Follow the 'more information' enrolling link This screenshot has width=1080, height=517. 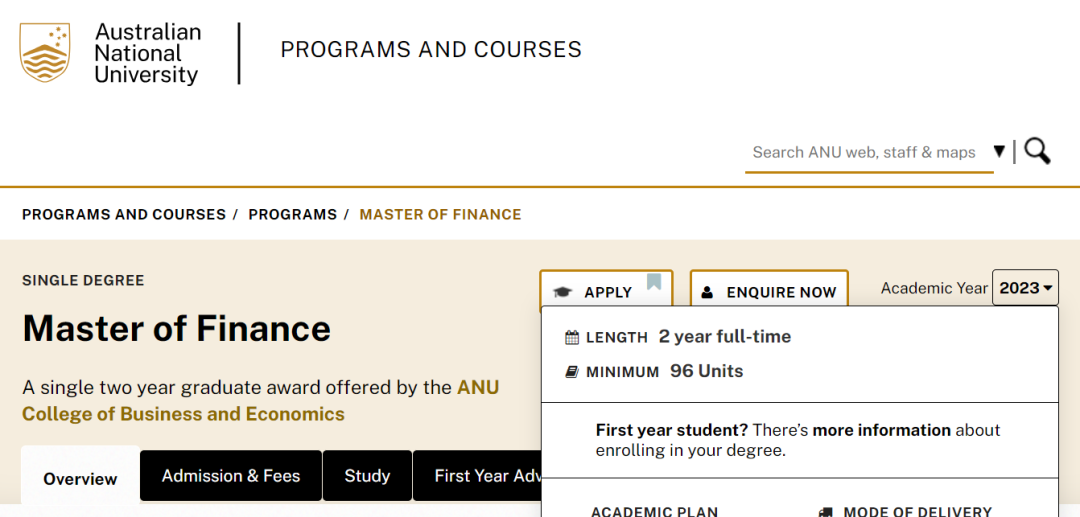tap(881, 430)
